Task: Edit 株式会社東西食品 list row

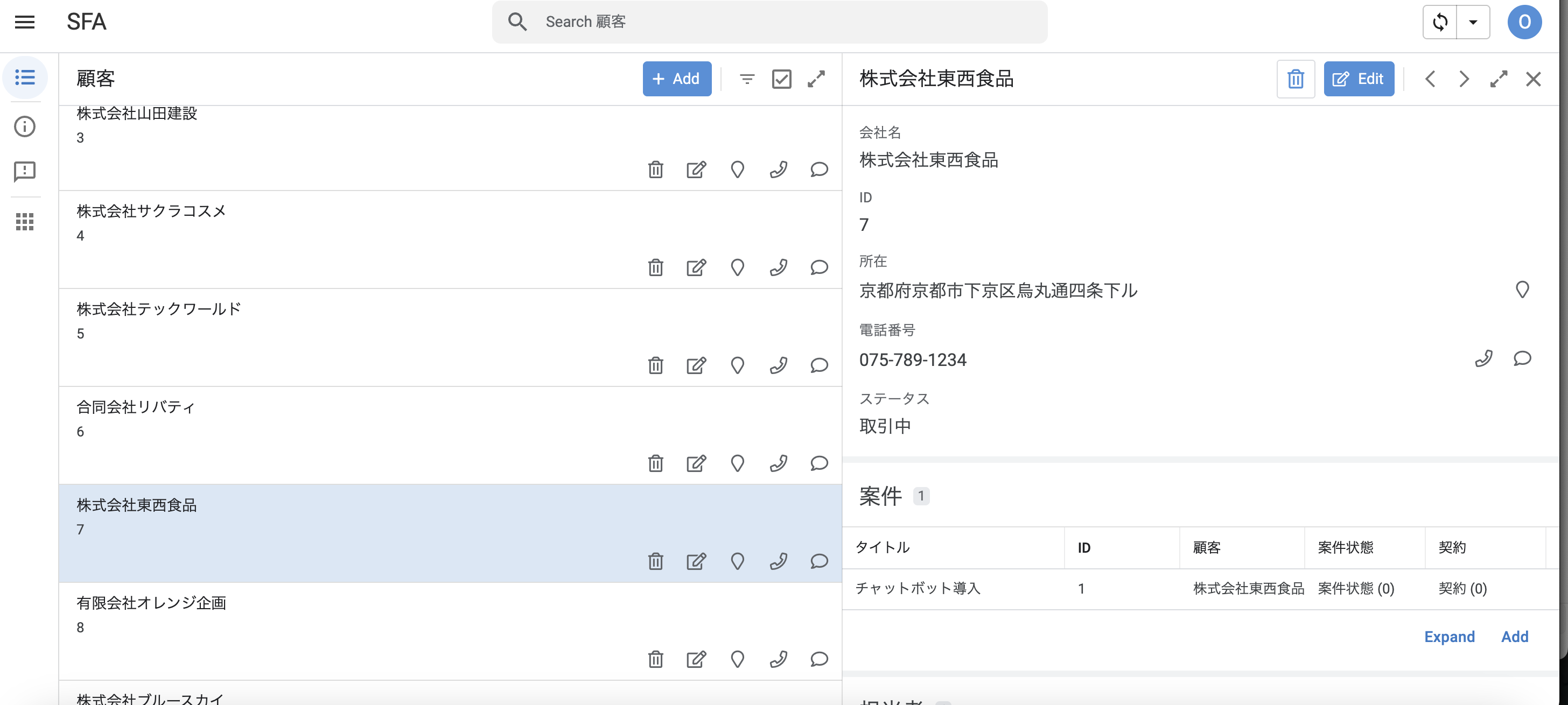Action: (x=696, y=561)
